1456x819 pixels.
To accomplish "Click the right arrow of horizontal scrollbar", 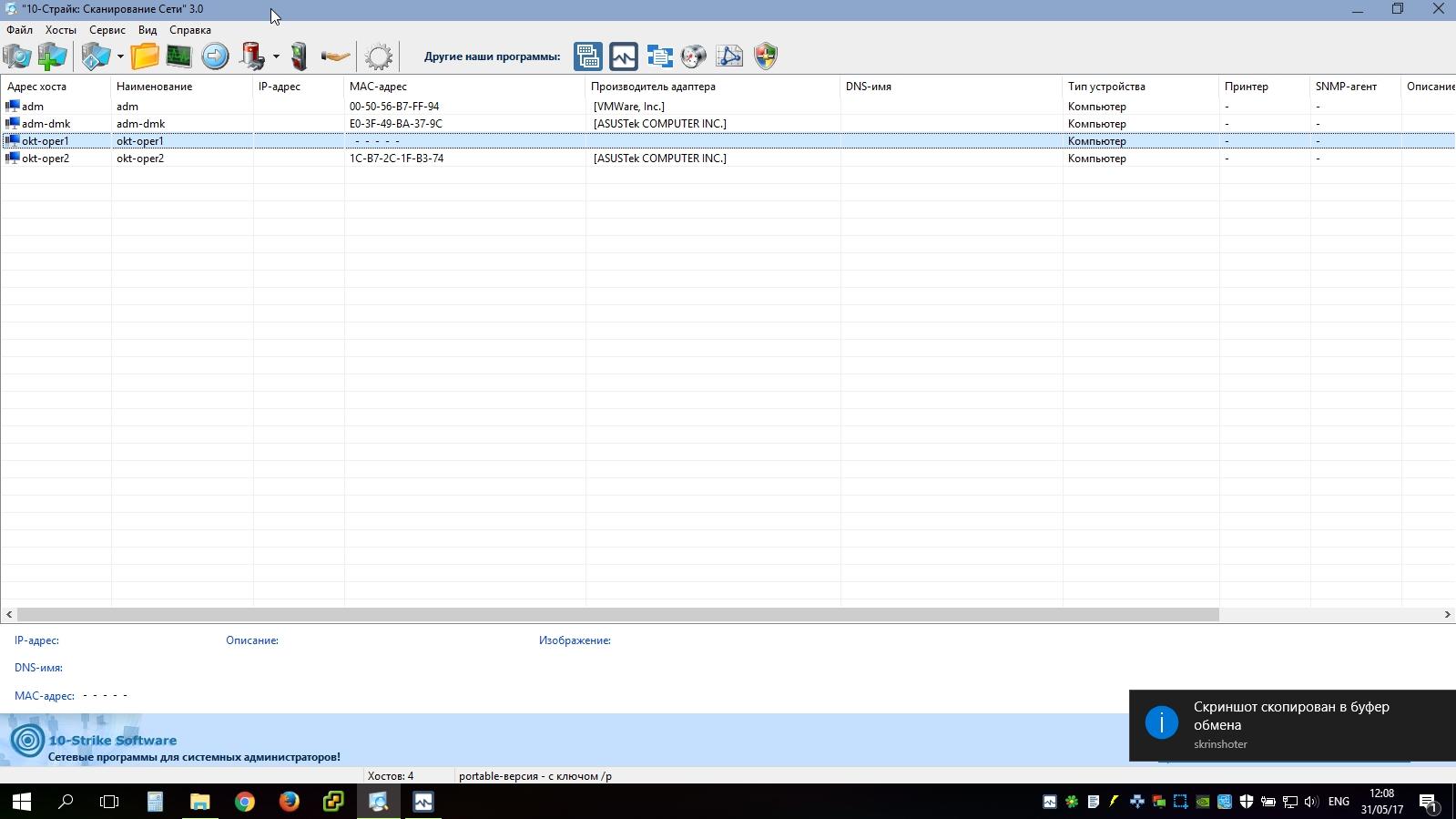I will coord(1447,615).
